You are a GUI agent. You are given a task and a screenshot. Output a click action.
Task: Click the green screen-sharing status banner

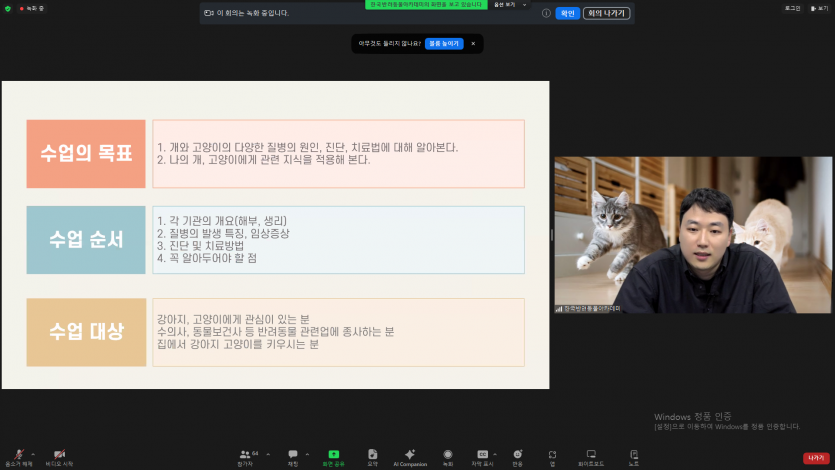(x=426, y=4)
